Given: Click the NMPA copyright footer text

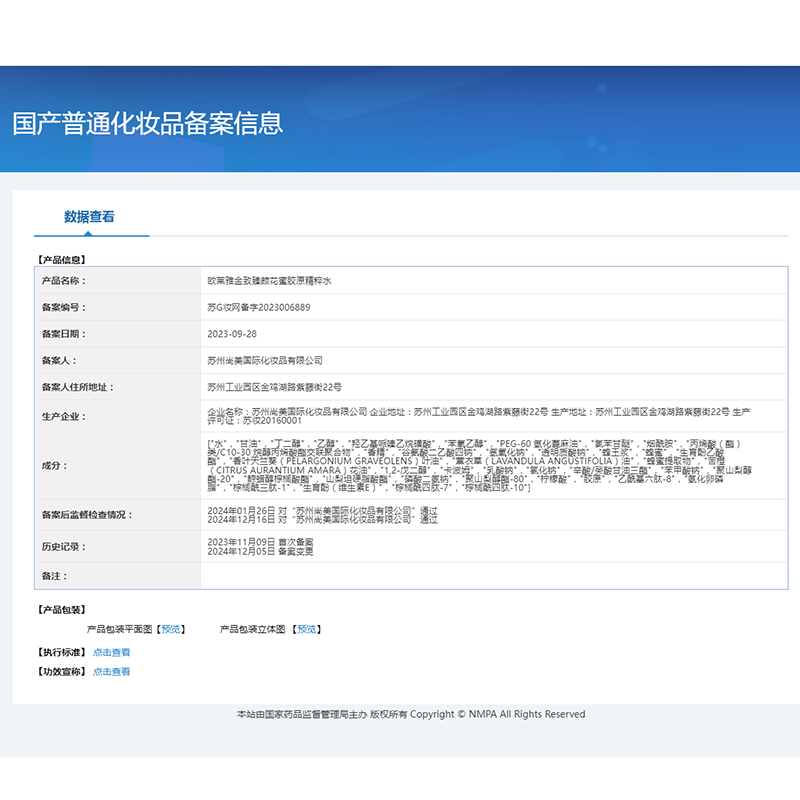Looking at the screenshot, I should tap(410, 714).
